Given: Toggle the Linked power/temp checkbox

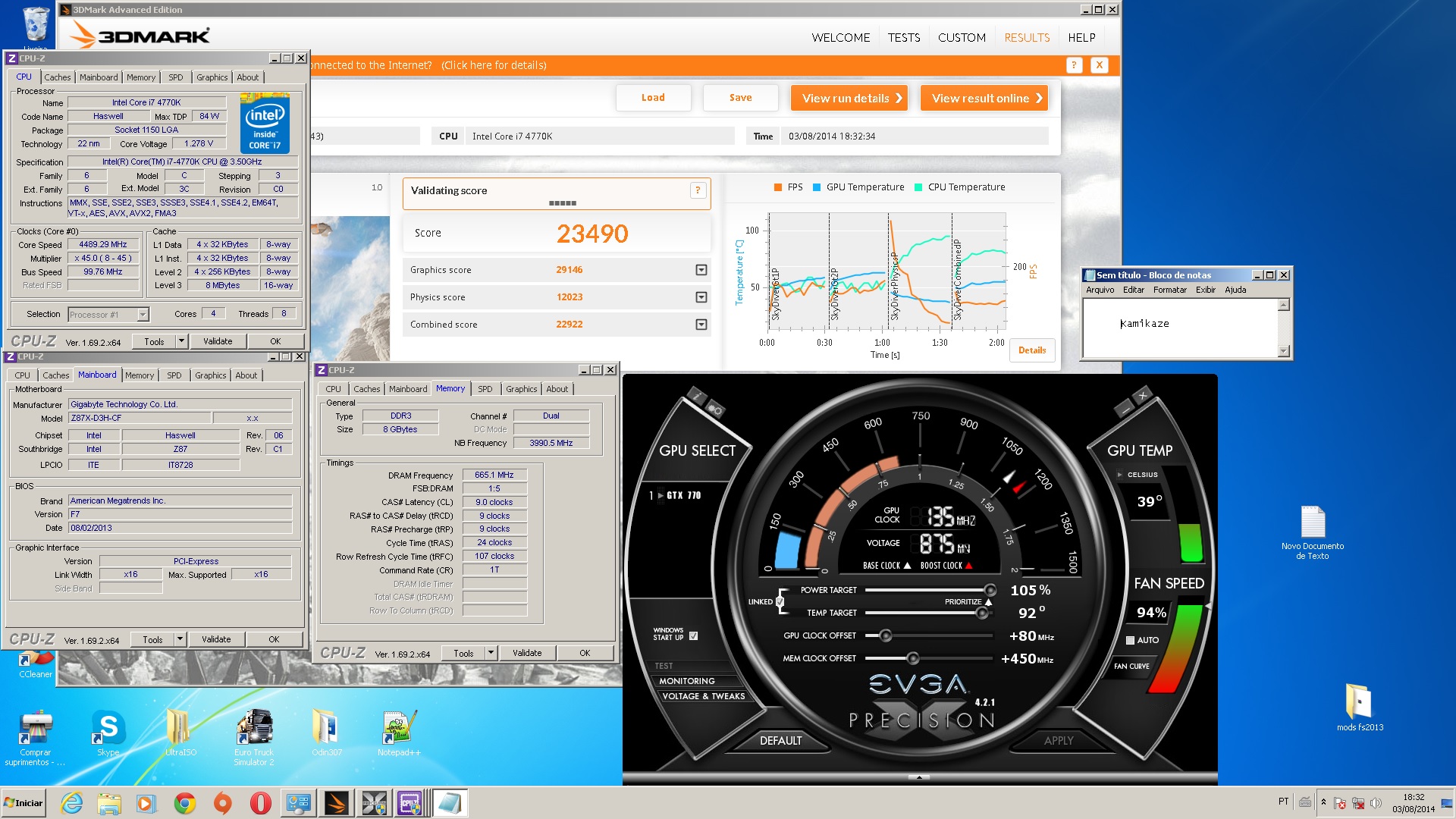Looking at the screenshot, I should (x=780, y=601).
